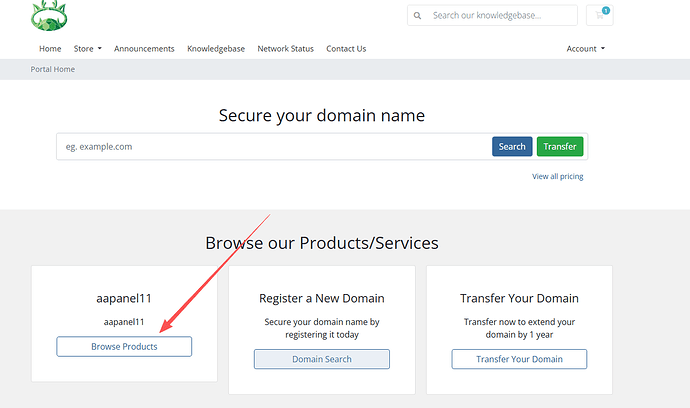Open the shopping cart icon
This screenshot has height=408, width=690.
pyautogui.click(x=601, y=15)
